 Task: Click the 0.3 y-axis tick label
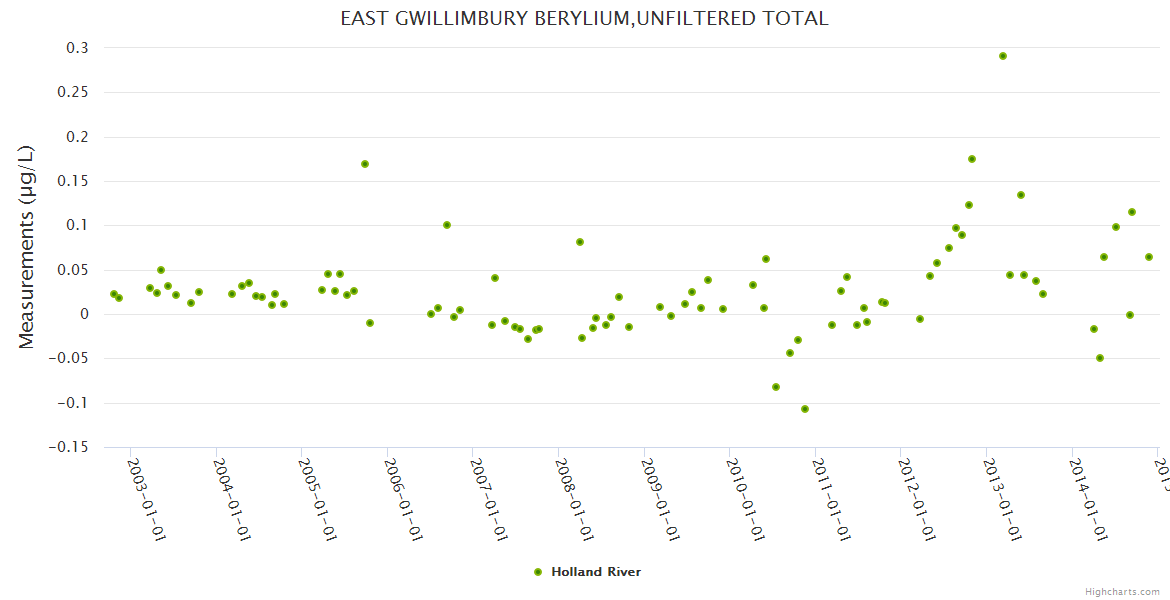(x=77, y=48)
